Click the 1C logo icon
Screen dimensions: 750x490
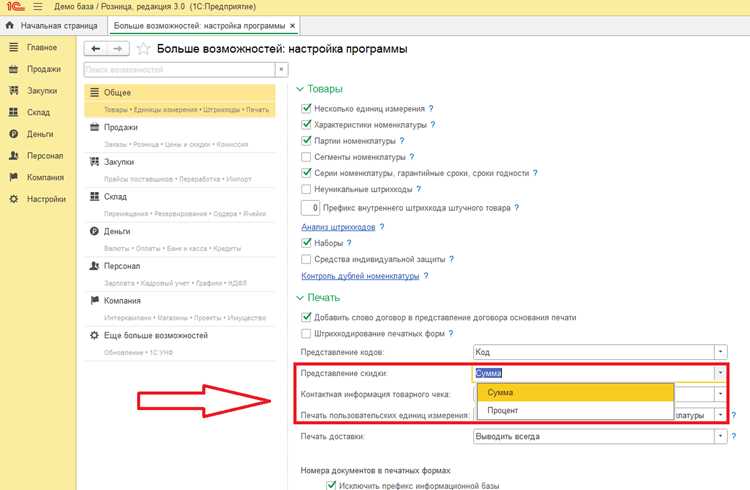pos(15,7)
